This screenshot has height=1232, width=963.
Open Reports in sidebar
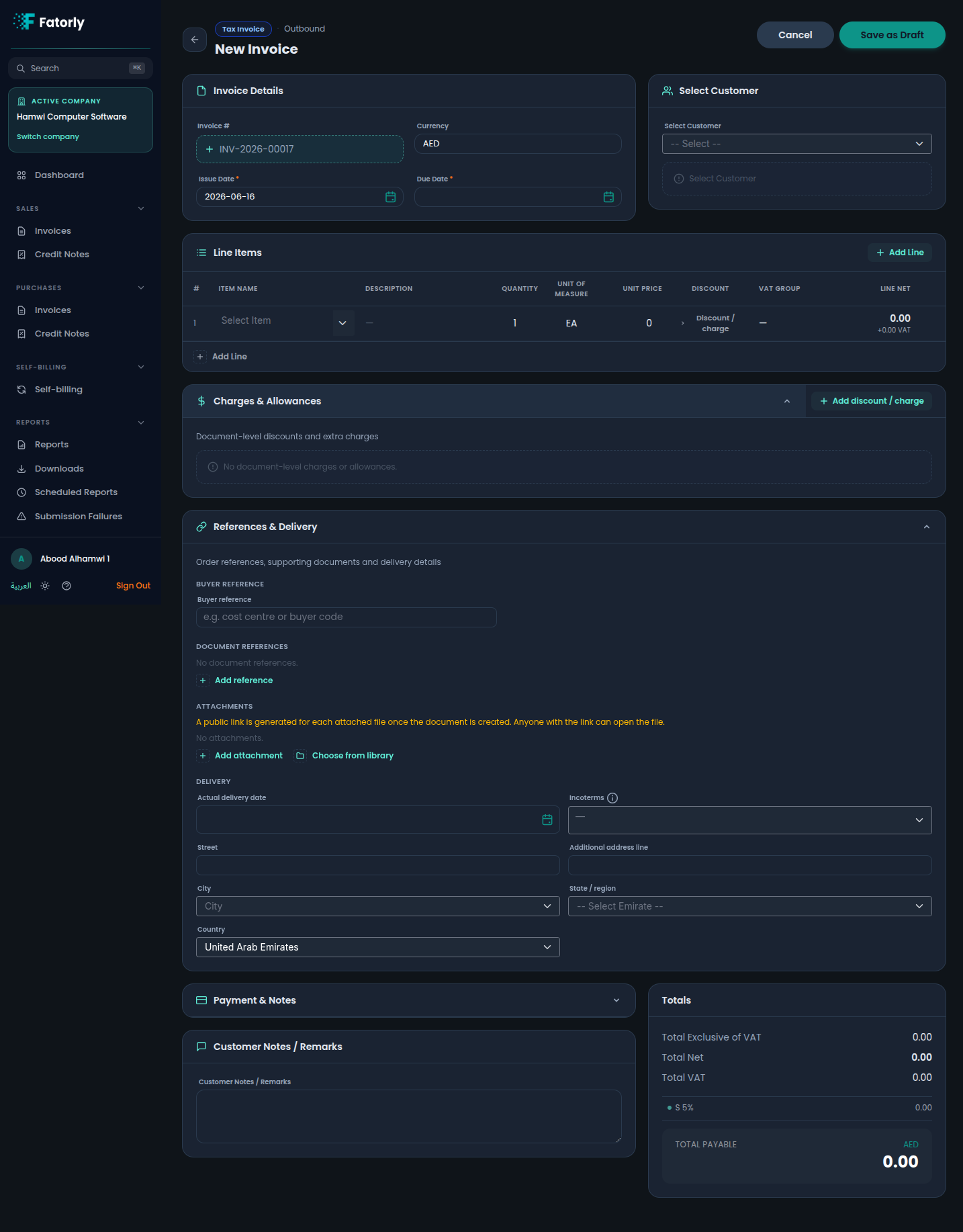point(80,445)
